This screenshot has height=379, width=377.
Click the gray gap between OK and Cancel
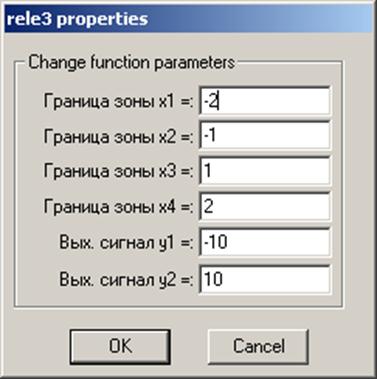click(x=189, y=346)
